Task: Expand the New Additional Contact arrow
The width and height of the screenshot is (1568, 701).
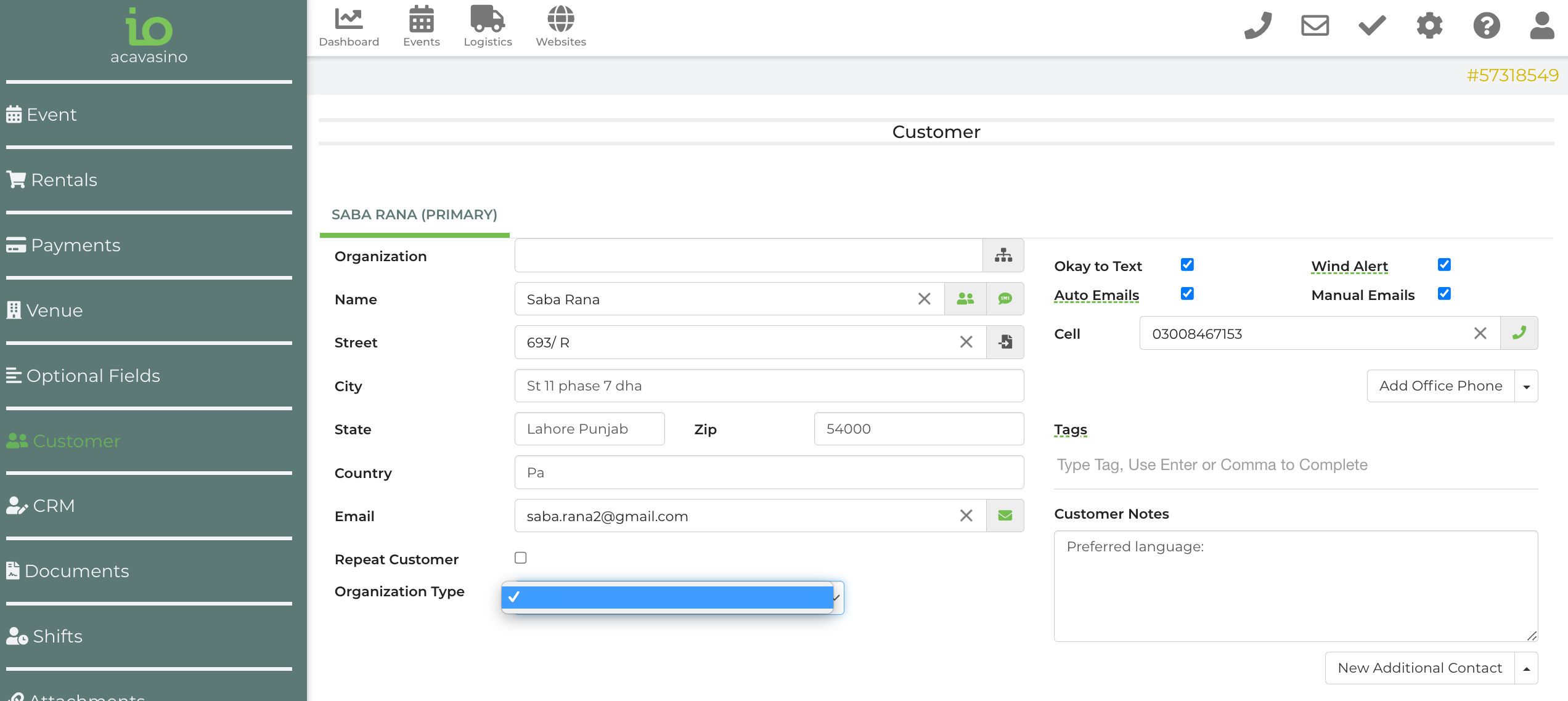Action: [x=1527, y=668]
